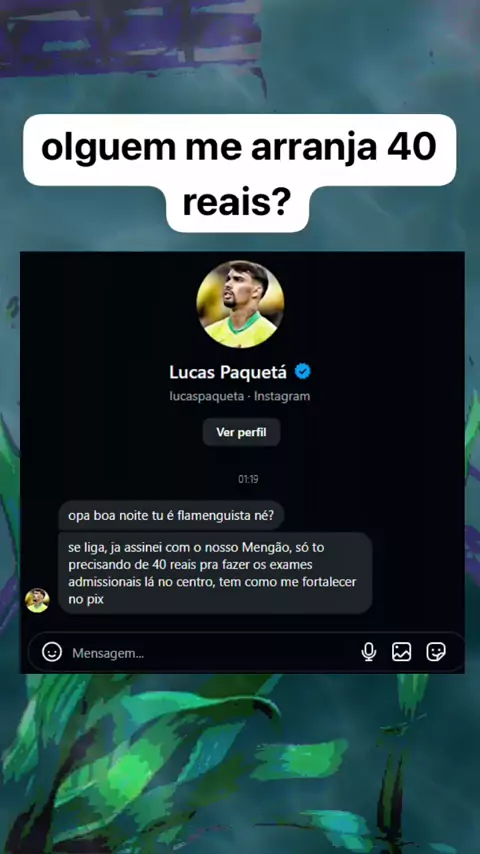Tap small sender avatar beside message
480x854 pixels.
click(37, 600)
